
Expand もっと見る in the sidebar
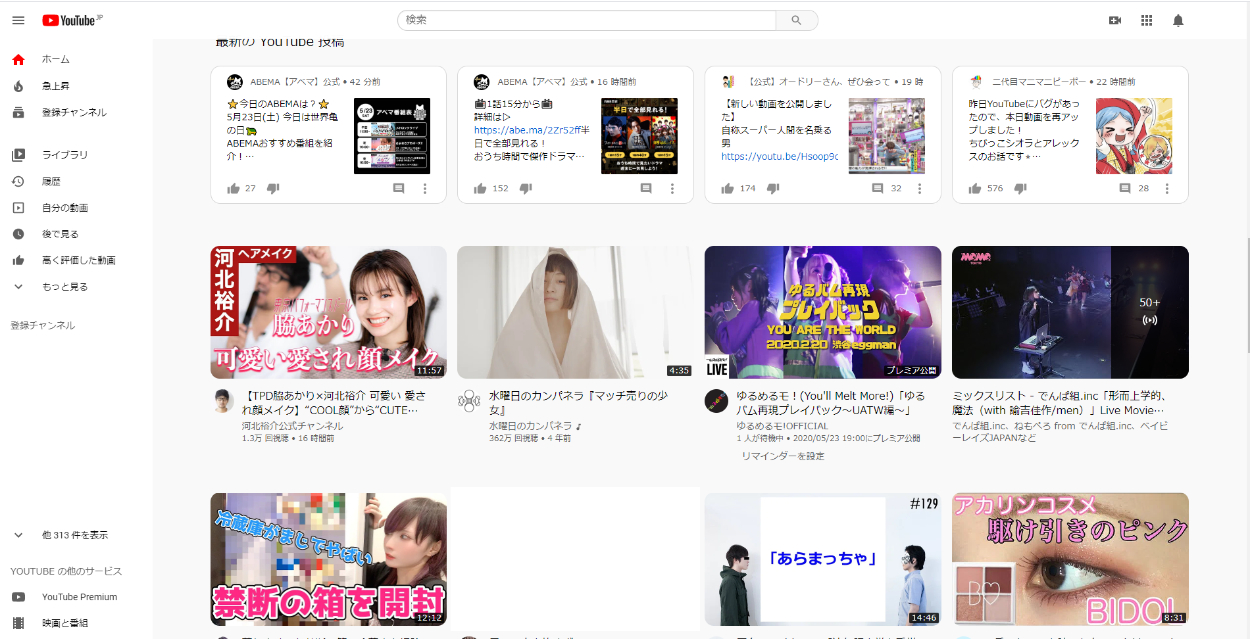(x=64, y=287)
